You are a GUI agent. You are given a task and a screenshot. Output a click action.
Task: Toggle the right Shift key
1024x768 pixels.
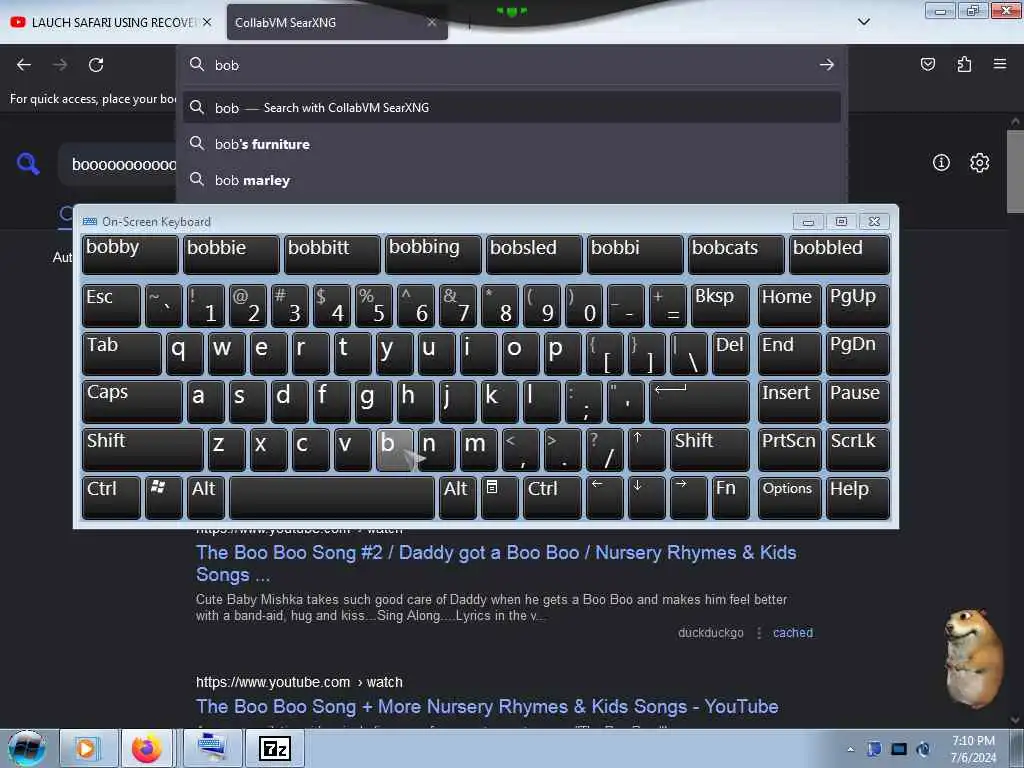click(709, 449)
